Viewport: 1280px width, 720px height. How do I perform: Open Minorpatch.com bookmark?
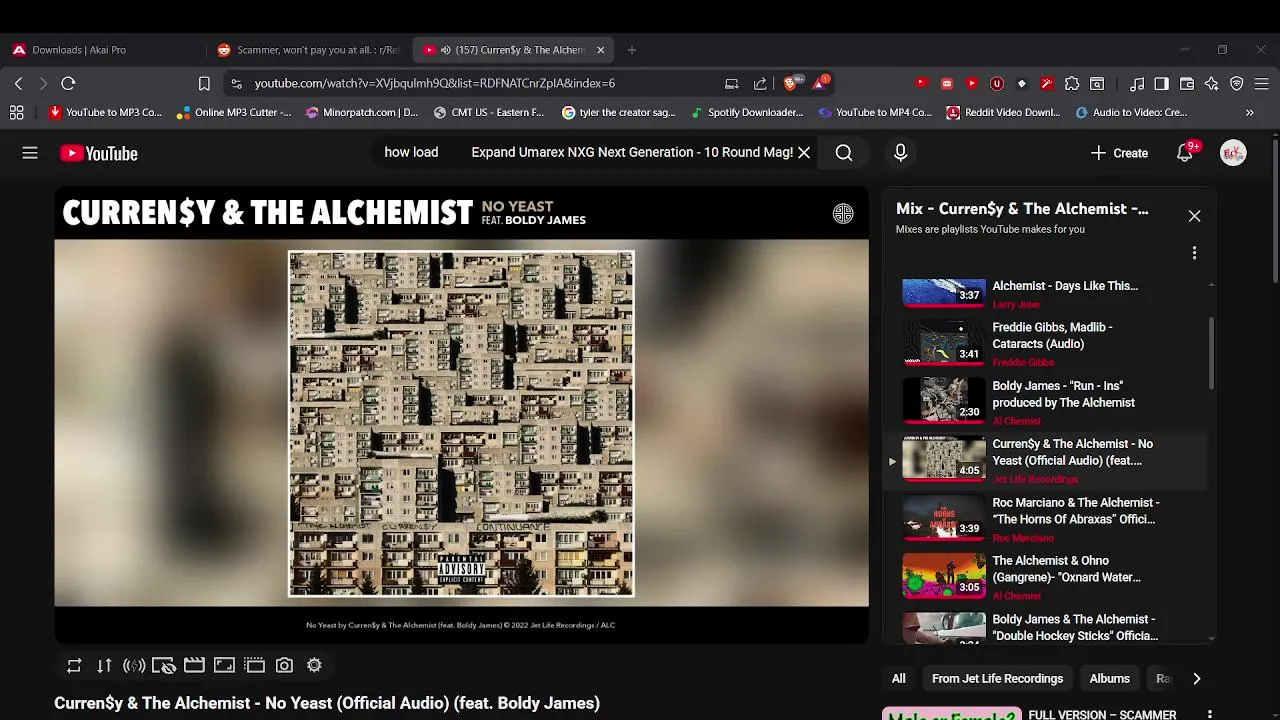click(x=362, y=113)
